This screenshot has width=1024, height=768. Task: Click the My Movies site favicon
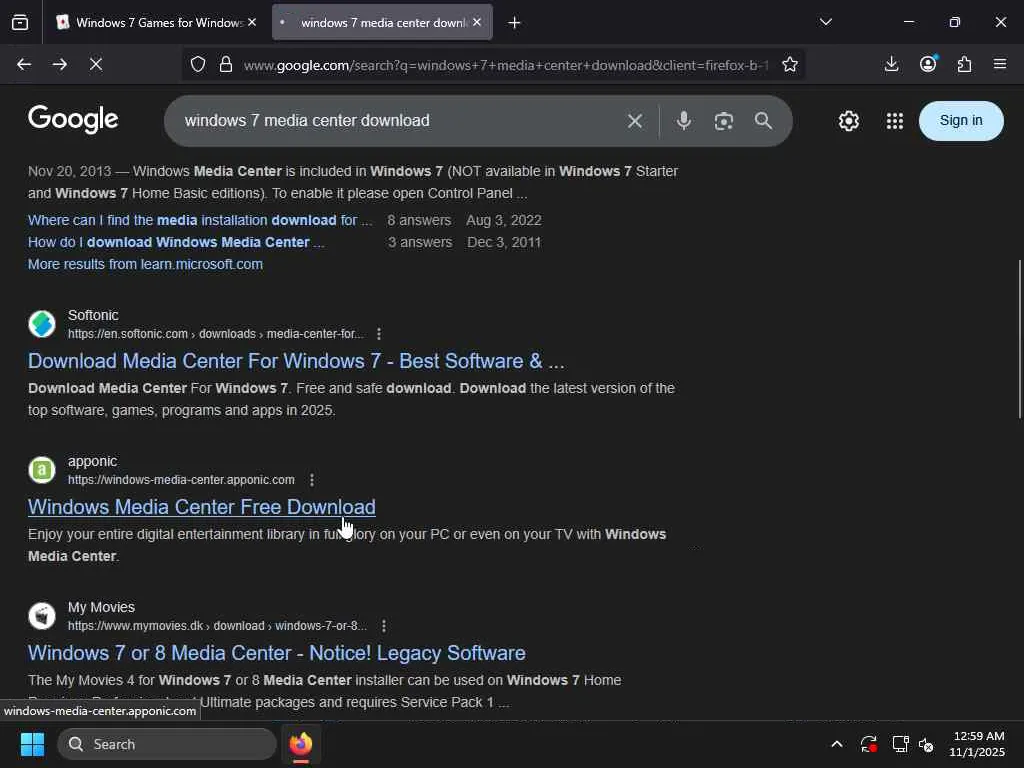[42, 616]
